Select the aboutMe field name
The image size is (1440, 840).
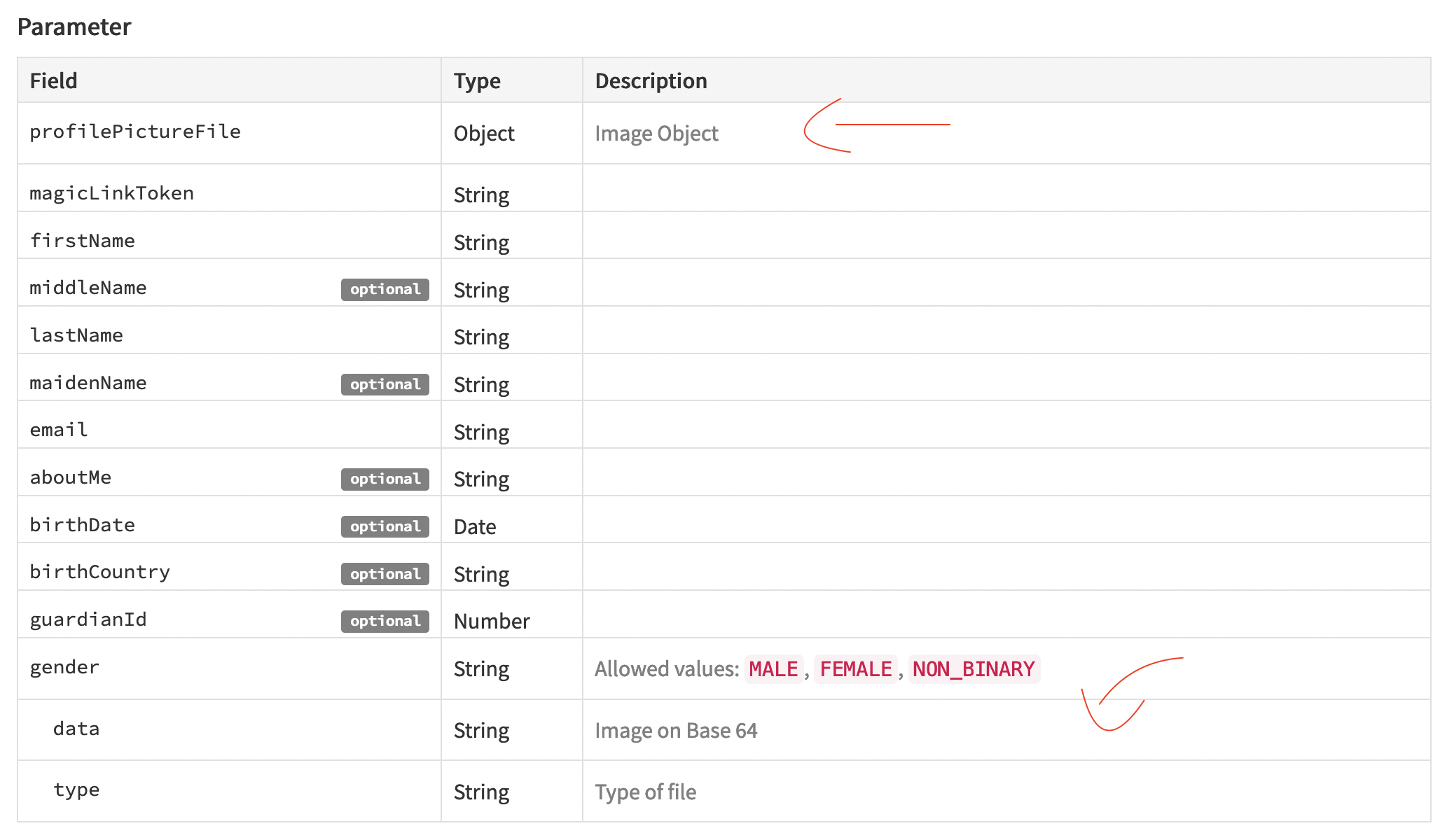71,477
